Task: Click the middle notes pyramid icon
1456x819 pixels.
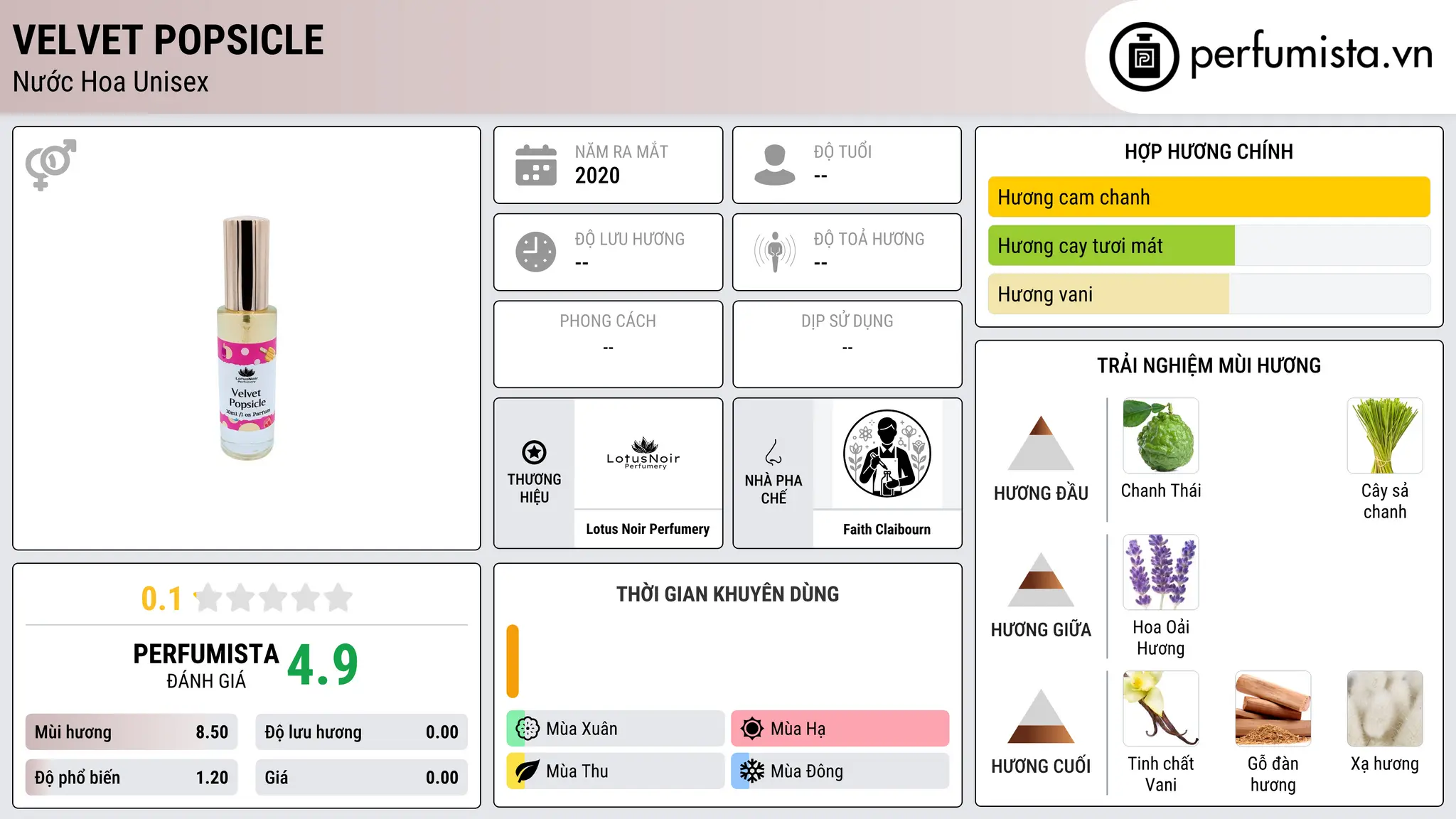Action: (1041, 579)
